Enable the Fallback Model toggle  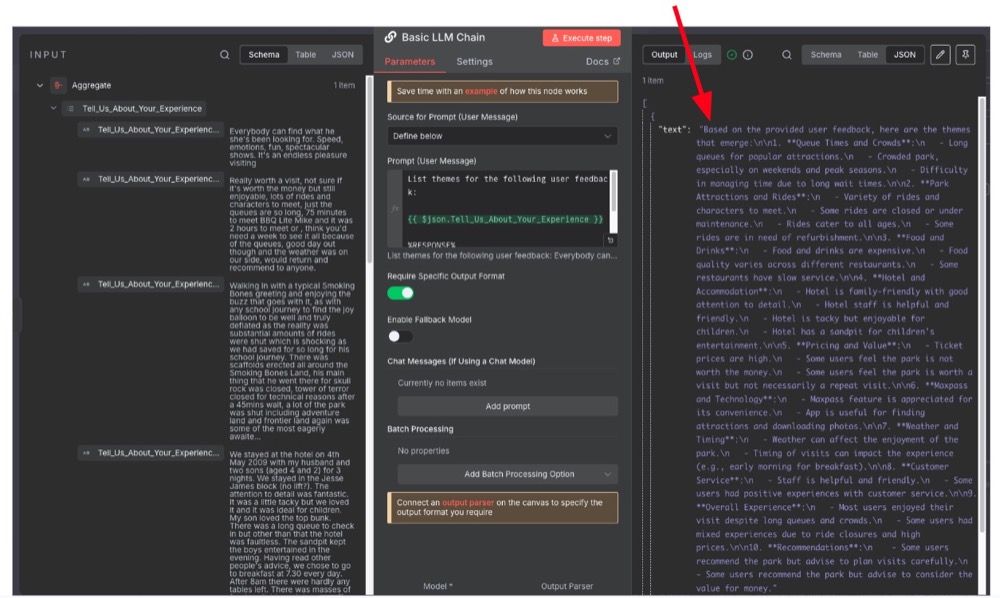[x=400, y=337]
